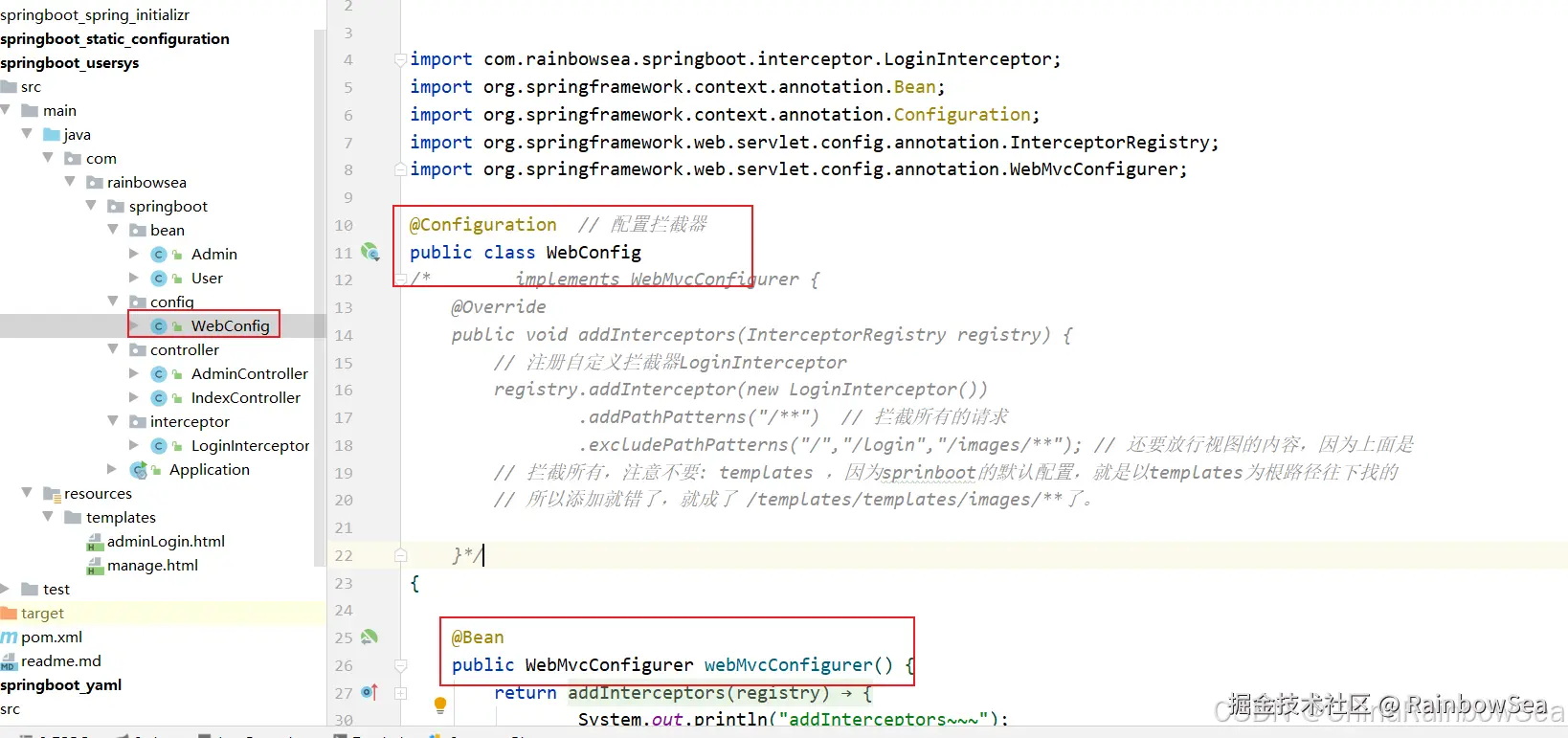Click the class icon next to IndexController
The image size is (1568, 738).
point(159,398)
